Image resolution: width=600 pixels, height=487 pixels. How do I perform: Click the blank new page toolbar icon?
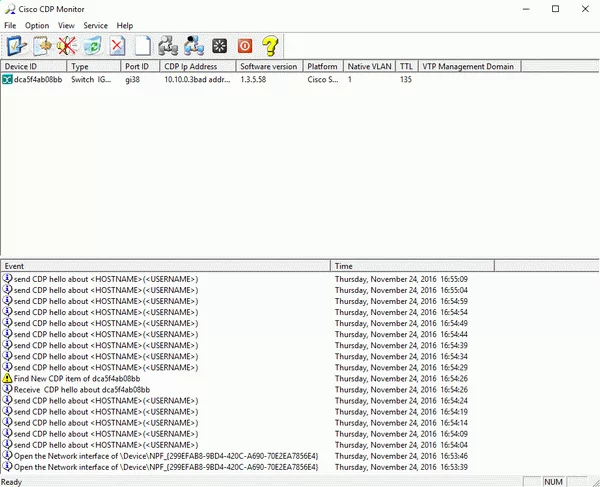point(143,46)
